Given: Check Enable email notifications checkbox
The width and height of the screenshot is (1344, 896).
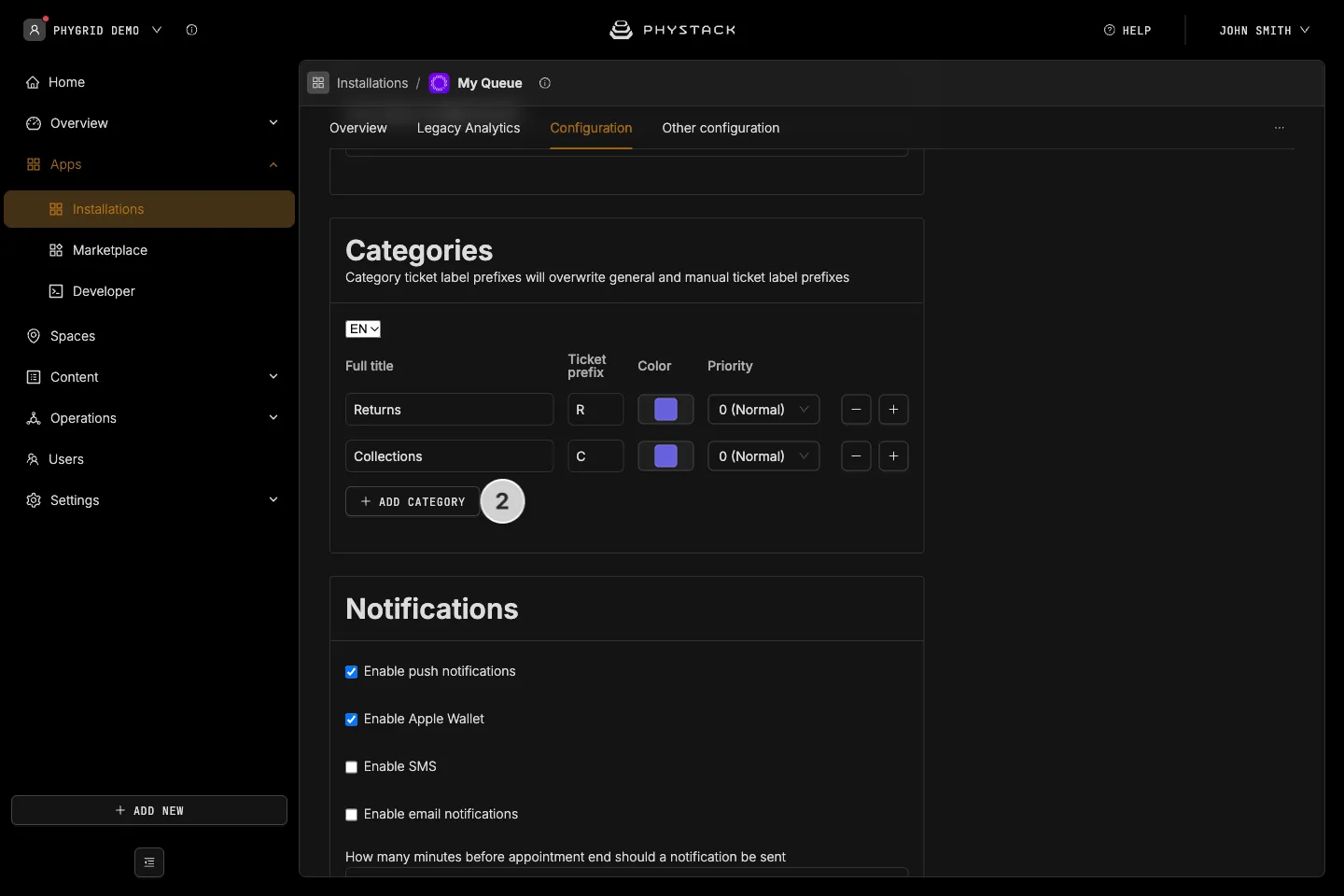Looking at the screenshot, I should pyautogui.click(x=352, y=815).
